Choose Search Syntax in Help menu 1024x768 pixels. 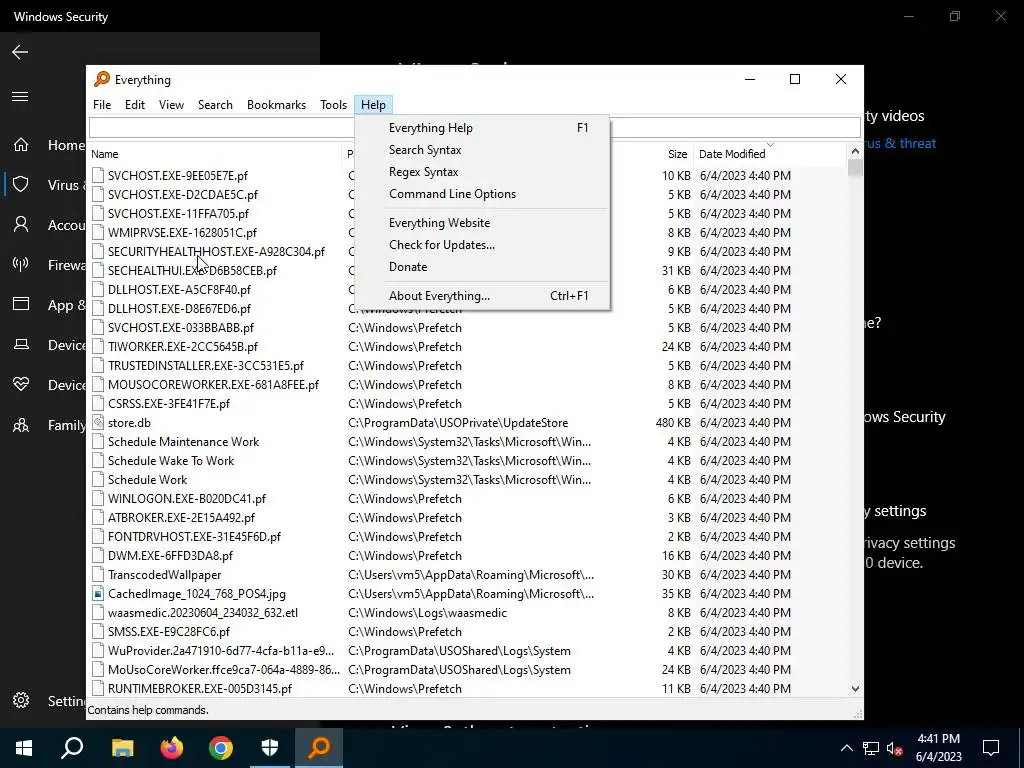(x=483, y=150)
